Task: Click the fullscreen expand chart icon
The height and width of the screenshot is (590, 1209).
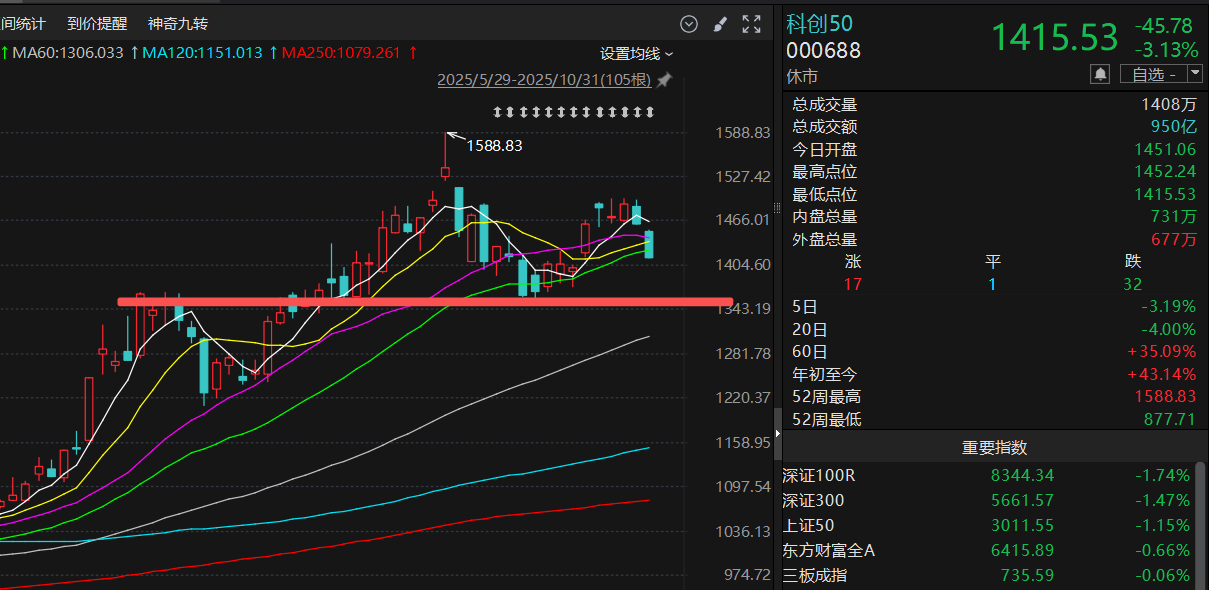Action: (x=751, y=24)
